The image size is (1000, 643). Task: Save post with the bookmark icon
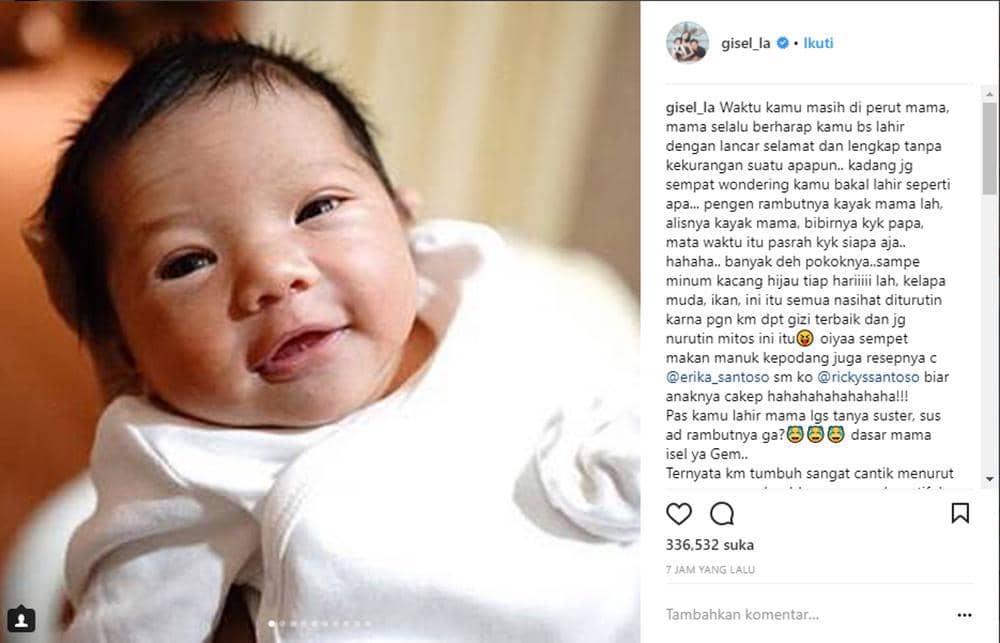[x=960, y=514]
